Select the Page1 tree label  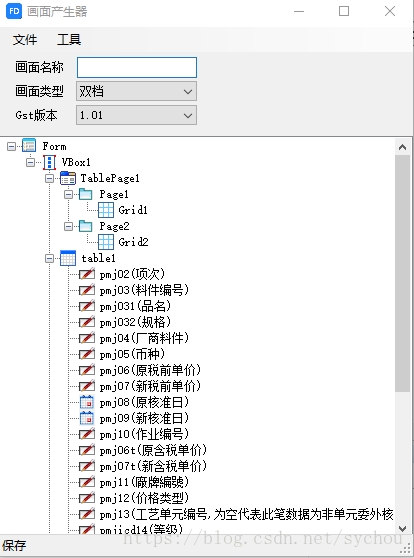point(114,194)
